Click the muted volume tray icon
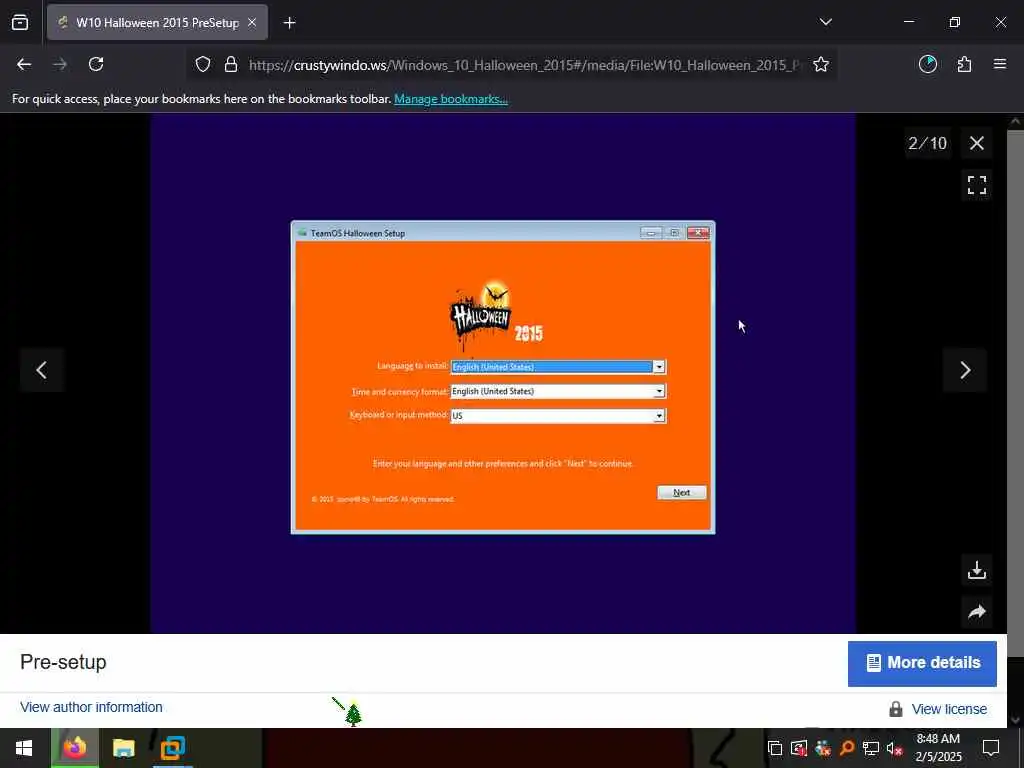The width and height of the screenshot is (1024, 768). coord(894,748)
